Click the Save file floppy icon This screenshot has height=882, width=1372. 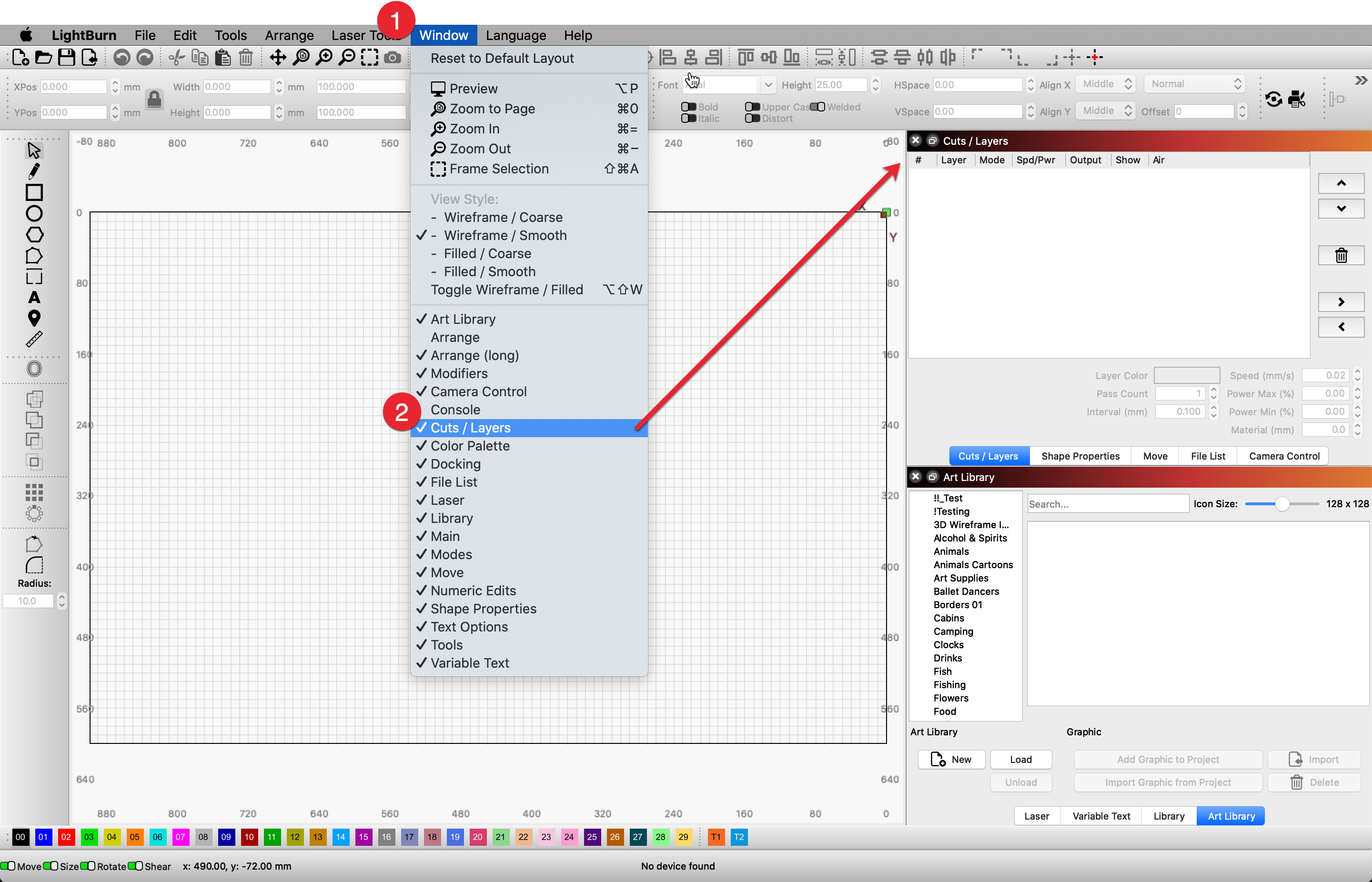66,57
